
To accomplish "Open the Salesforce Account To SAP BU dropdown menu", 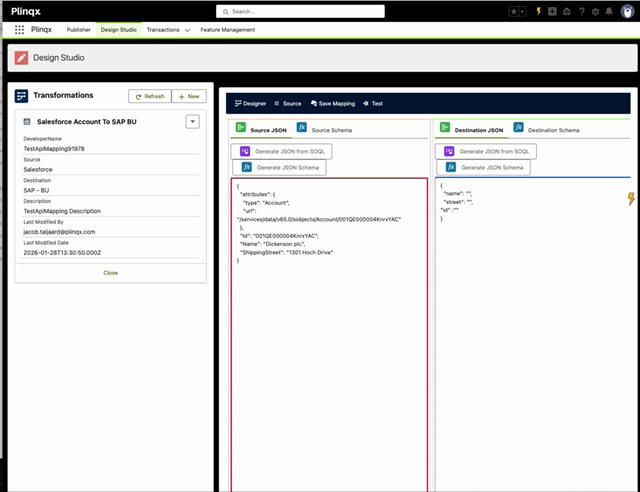I will click(192, 122).
